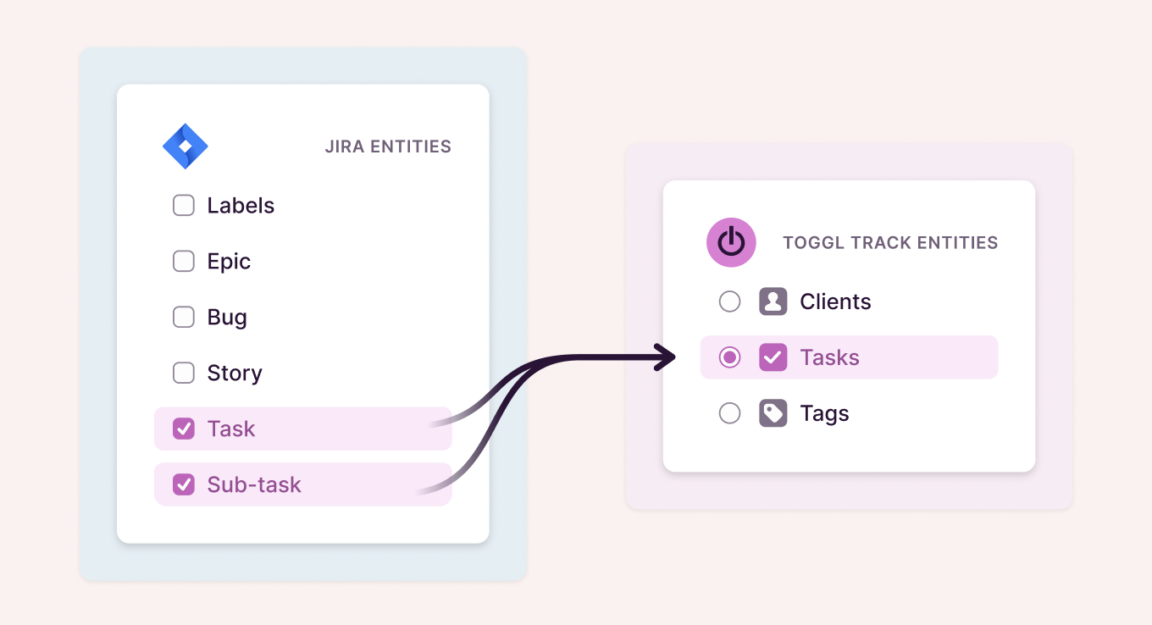Click the Clients avatar icon
Viewport: 1152px width, 625px height.
point(773,301)
